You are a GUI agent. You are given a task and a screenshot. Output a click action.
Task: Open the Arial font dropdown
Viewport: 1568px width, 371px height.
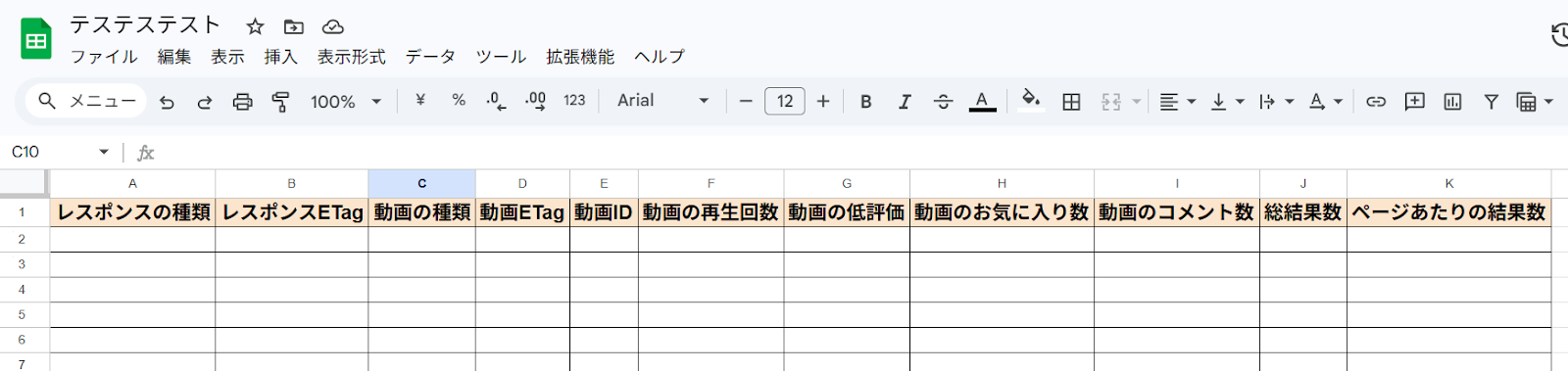(662, 101)
